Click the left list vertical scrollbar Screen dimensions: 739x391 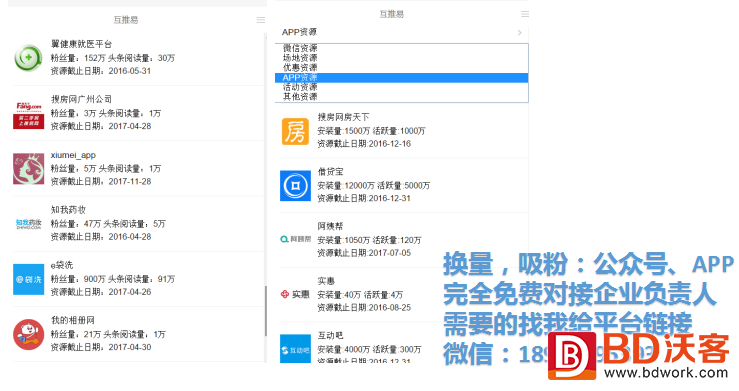coord(266,311)
